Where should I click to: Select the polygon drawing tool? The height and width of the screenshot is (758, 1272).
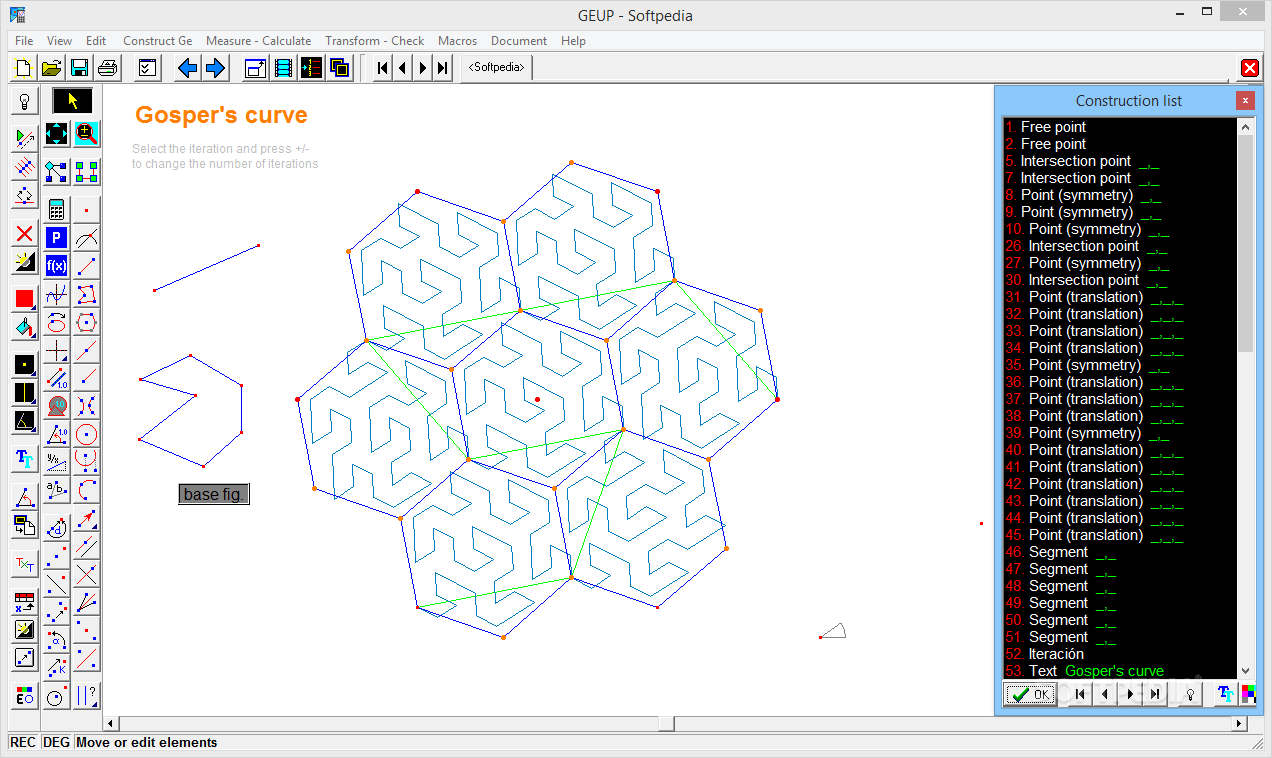(x=87, y=294)
